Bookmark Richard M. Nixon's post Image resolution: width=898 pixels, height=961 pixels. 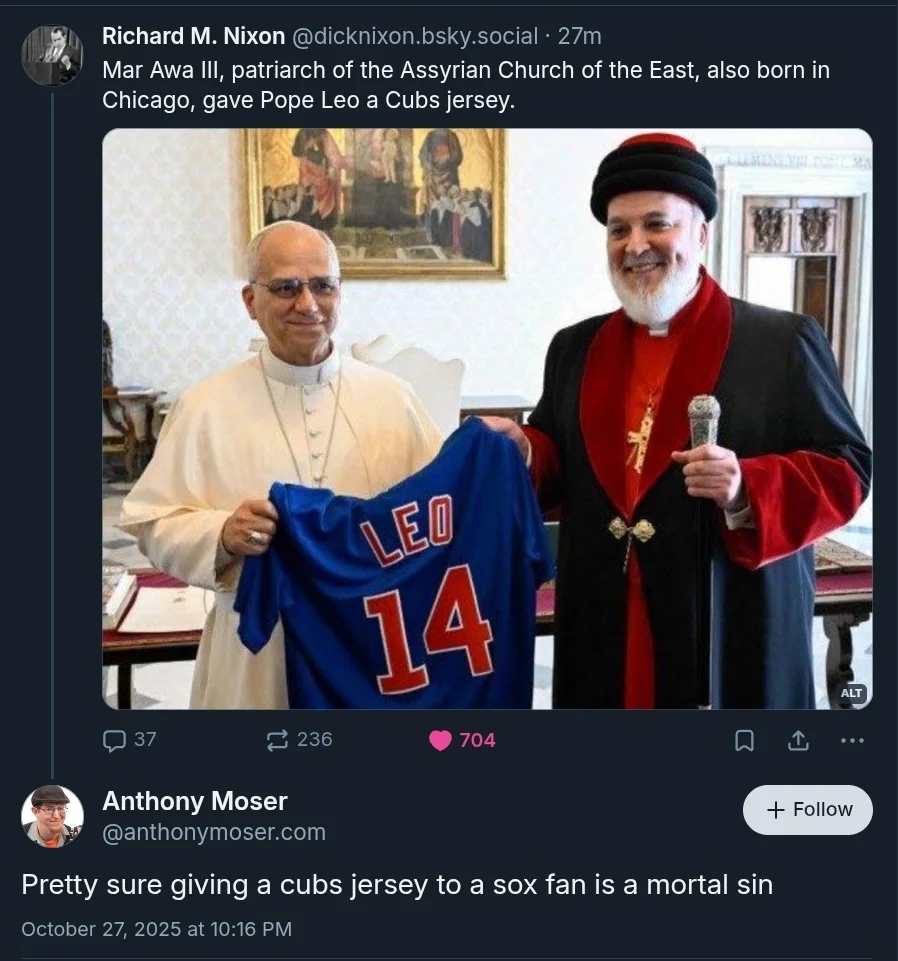tap(744, 740)
